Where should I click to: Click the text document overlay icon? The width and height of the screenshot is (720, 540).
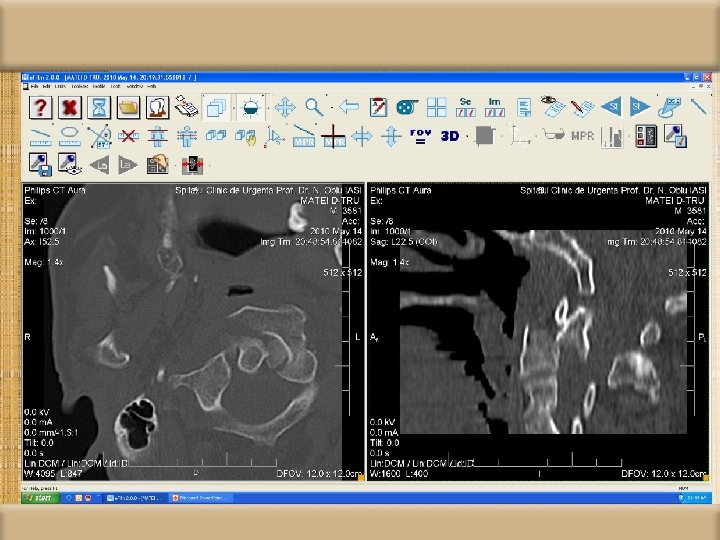point(524,107)
